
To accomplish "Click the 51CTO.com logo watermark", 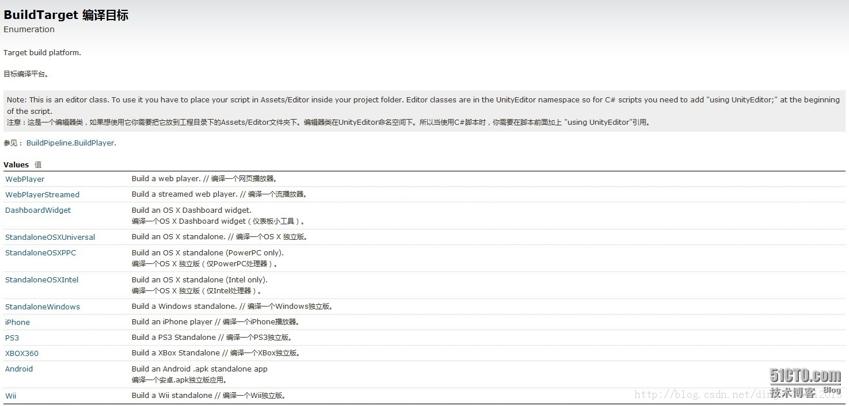I will pyautogui.click(x=804, y=375).
